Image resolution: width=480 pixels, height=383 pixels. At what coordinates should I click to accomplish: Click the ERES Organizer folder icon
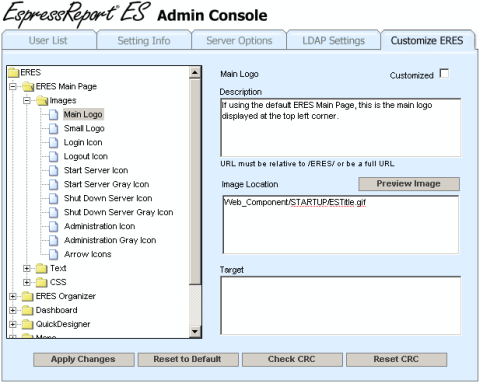(x=28, y=296)
